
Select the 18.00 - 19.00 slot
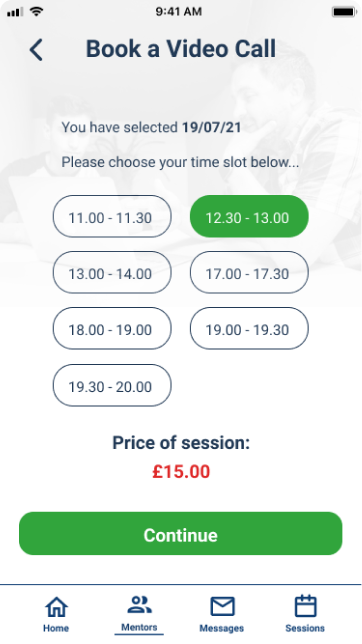tap(112, 329)
